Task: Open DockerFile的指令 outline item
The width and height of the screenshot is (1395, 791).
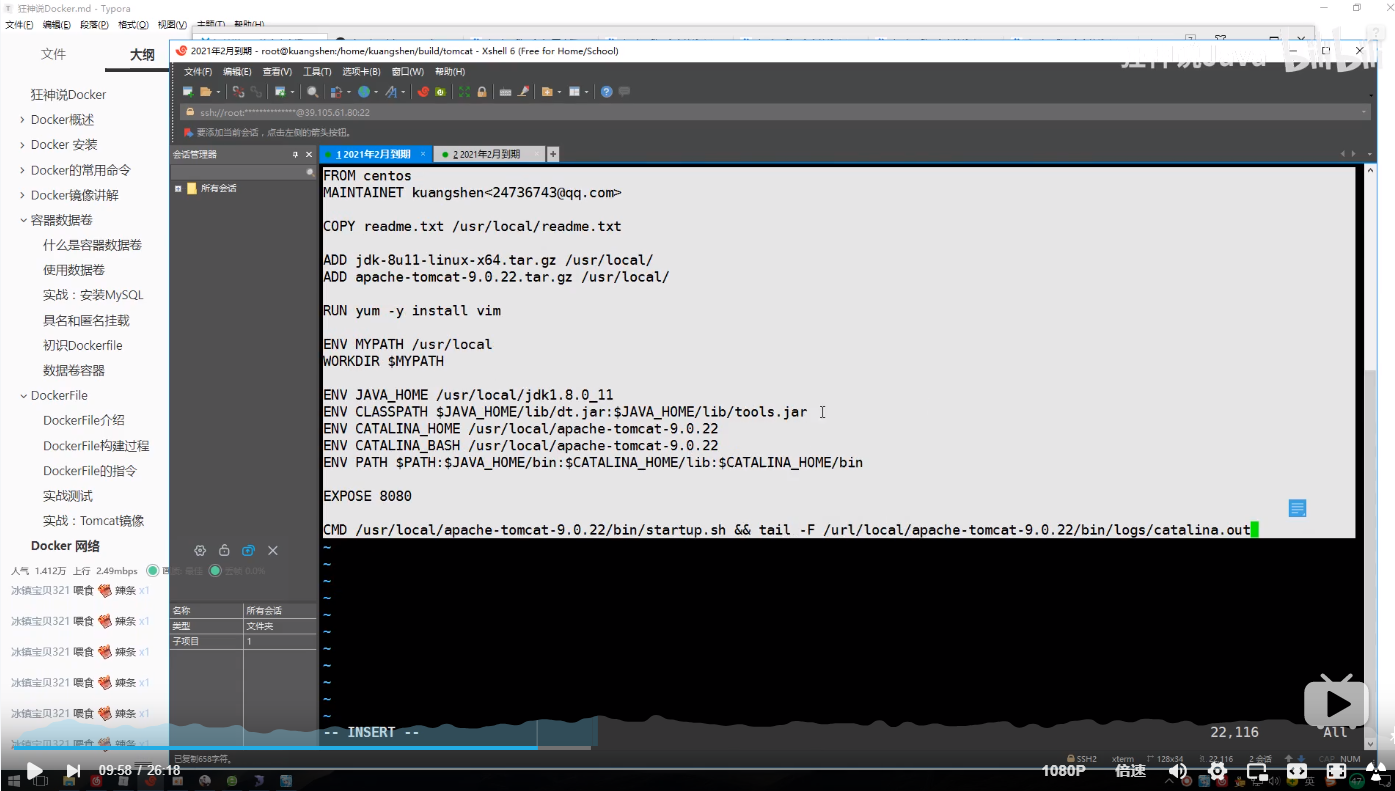Action: 90,471
